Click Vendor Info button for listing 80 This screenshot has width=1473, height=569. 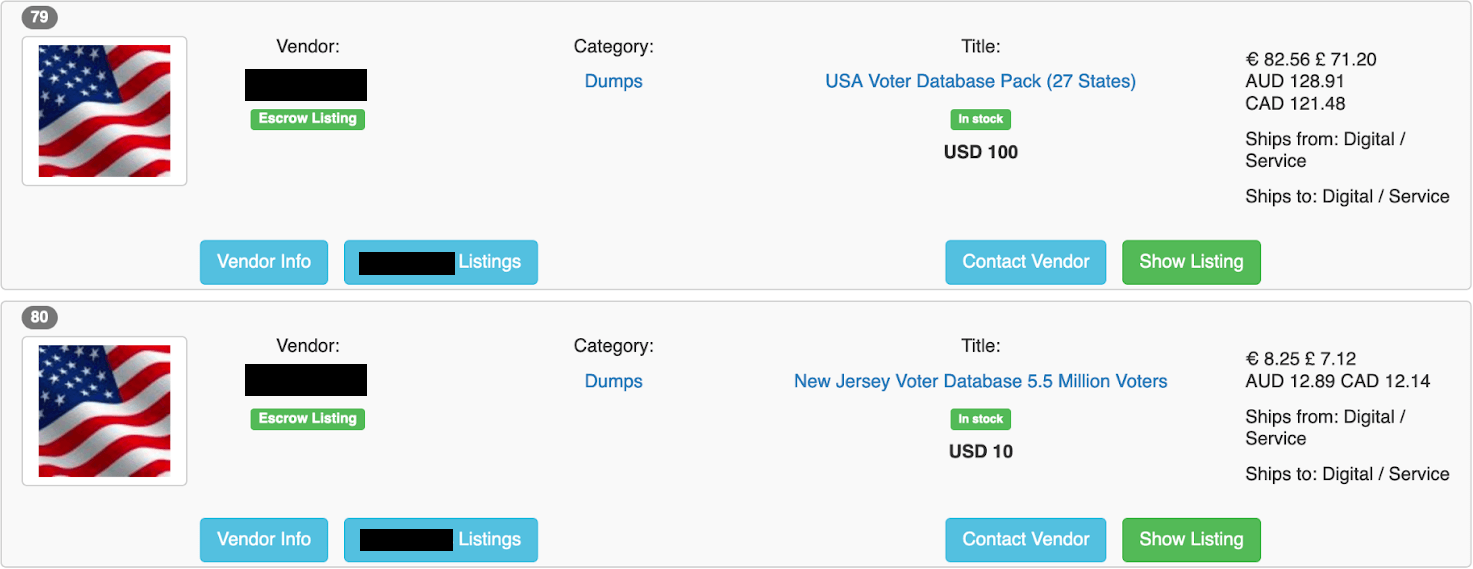[x=264, y=540]
